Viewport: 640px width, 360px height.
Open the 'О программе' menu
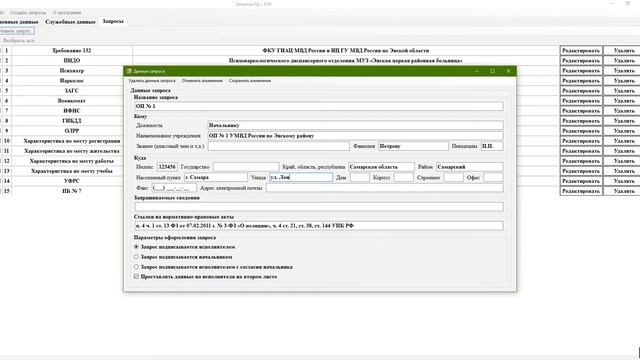pos(67,13)
